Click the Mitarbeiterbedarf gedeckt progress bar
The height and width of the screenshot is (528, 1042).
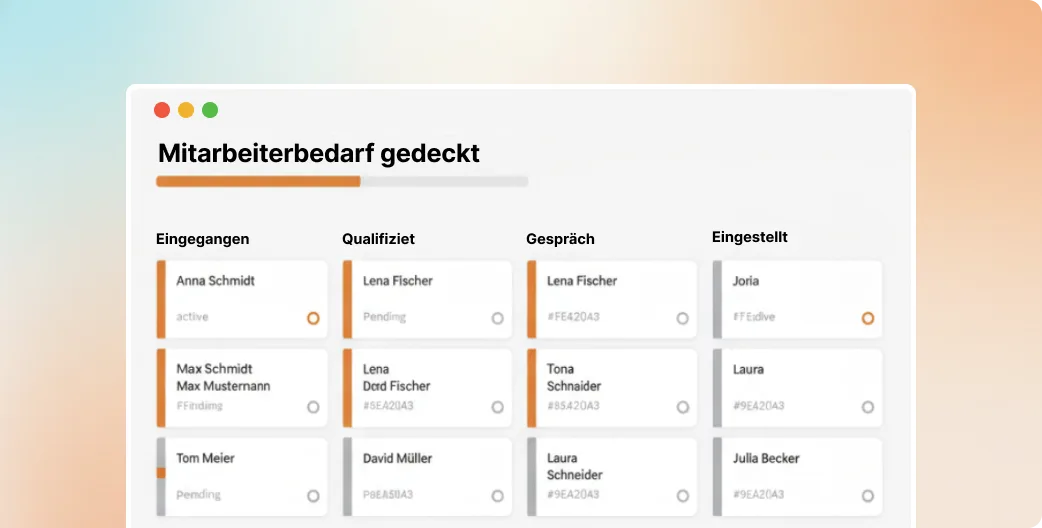(x=342, y=181)
